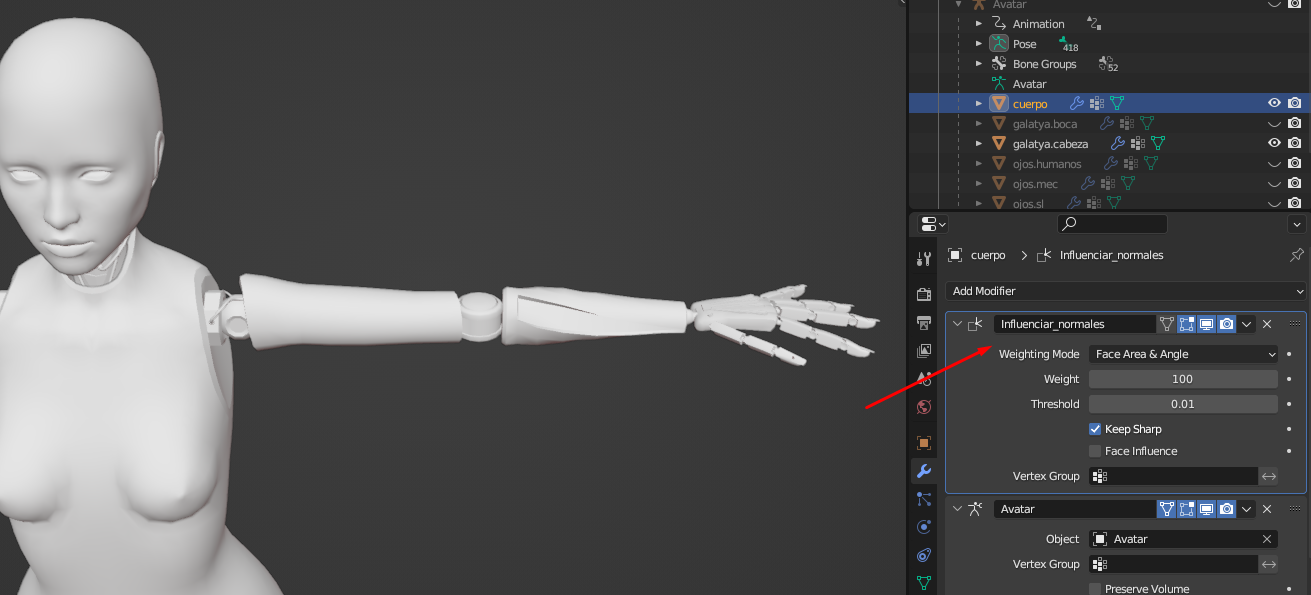The height and width of the screenshot is (595, 1311).
Task: Click modifier icon on cuerpo row
Action: click(x=1076, y=103)
